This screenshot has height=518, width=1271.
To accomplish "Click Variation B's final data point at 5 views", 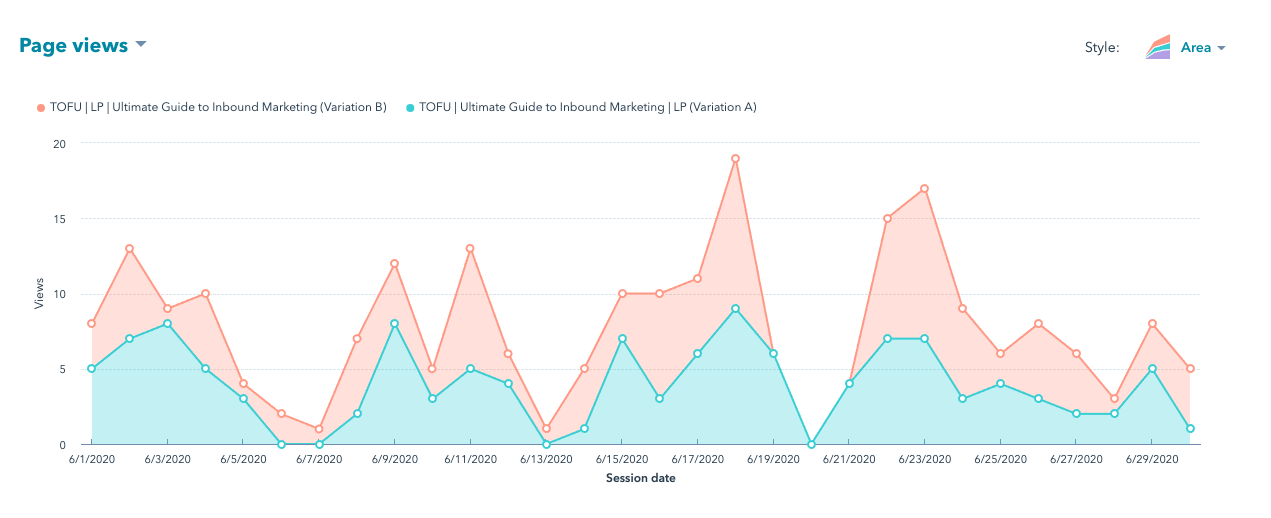I will 1190,369.
